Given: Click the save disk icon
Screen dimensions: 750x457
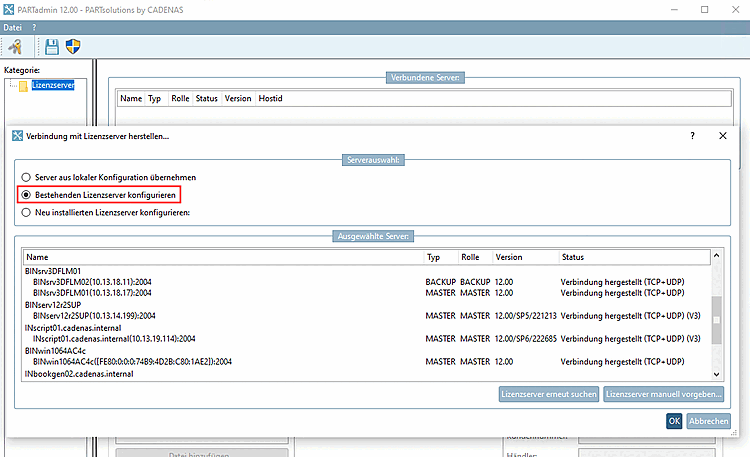Looking at the screenshot, I should 52,46.
